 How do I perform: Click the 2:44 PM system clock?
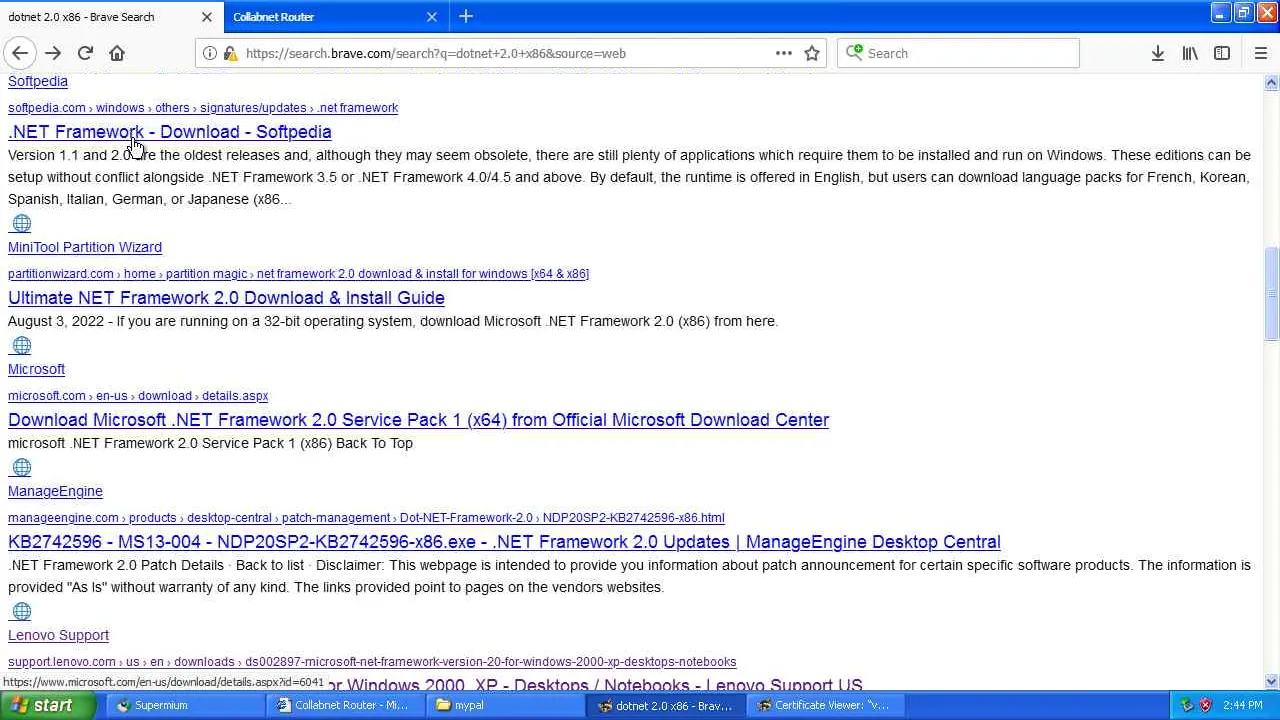tap(1243, 705)
